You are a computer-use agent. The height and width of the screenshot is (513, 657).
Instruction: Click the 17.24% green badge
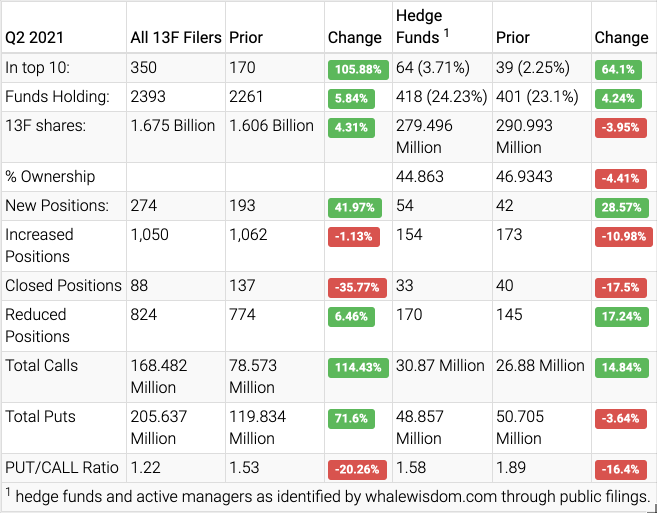(618, 316)
